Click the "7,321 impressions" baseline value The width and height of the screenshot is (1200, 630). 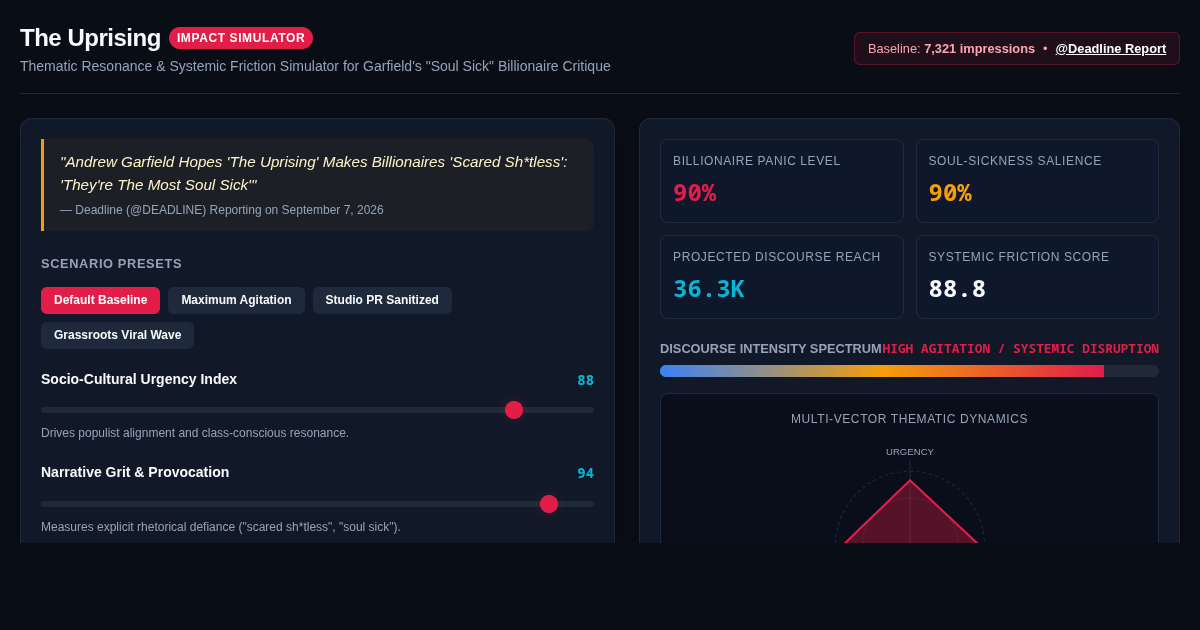point(979,48)
